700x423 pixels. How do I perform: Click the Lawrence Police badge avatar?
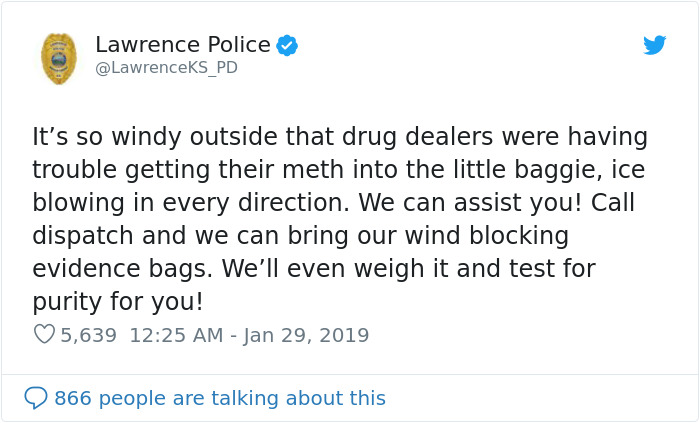coord(59,57)
